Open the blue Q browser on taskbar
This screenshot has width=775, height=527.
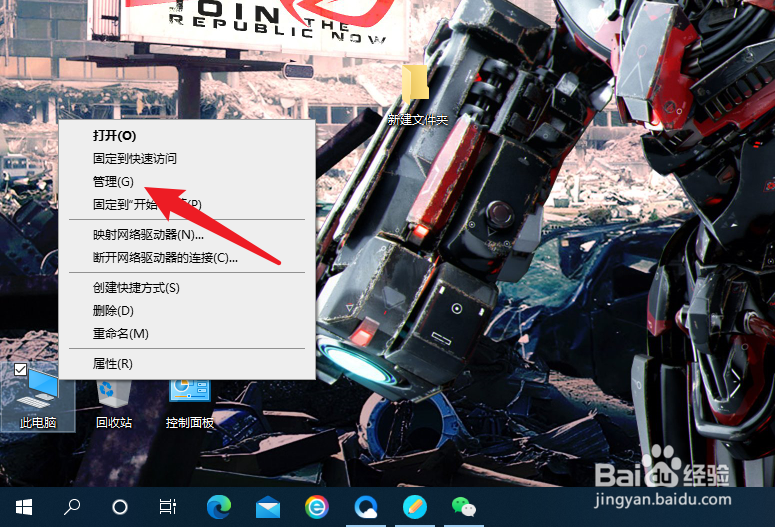(x=366, y=507)
